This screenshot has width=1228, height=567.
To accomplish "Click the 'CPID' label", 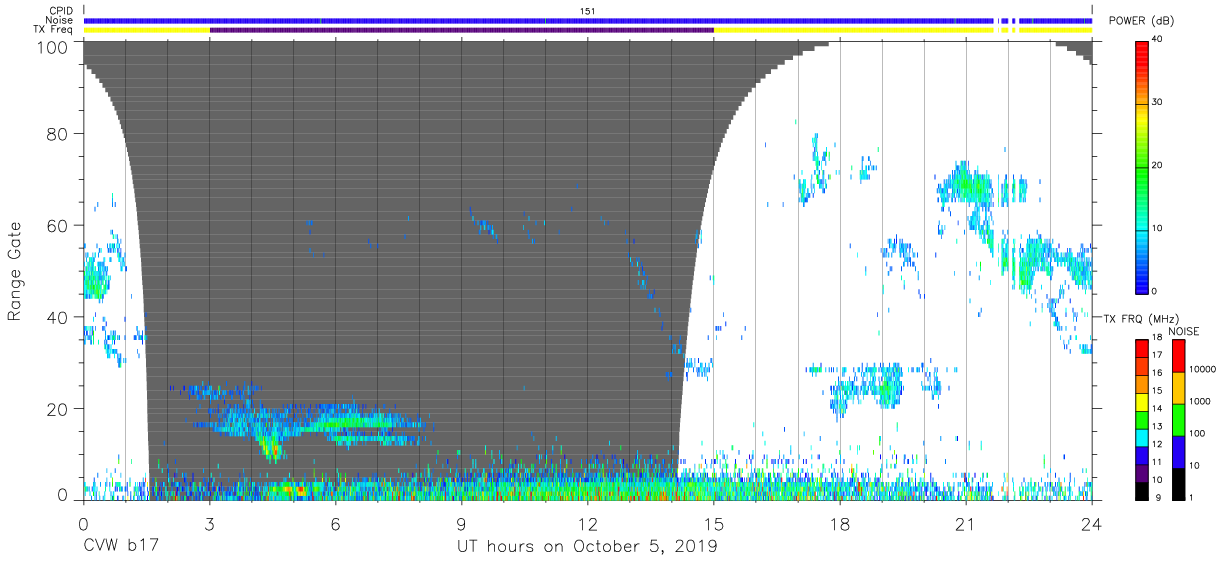I will 61,10.
